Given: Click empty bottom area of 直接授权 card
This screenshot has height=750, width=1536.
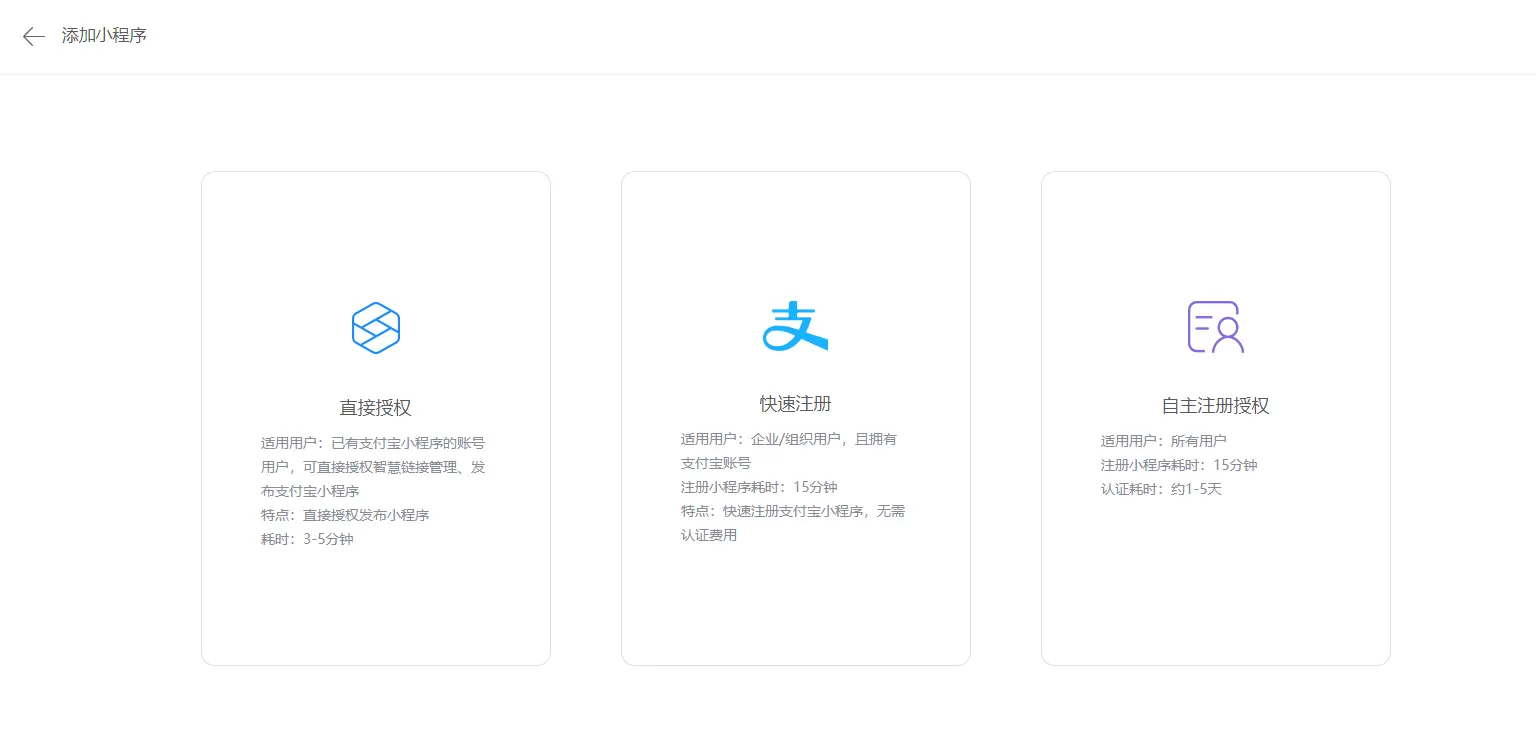Looking at the screenshot, I should tap(375, 610).
